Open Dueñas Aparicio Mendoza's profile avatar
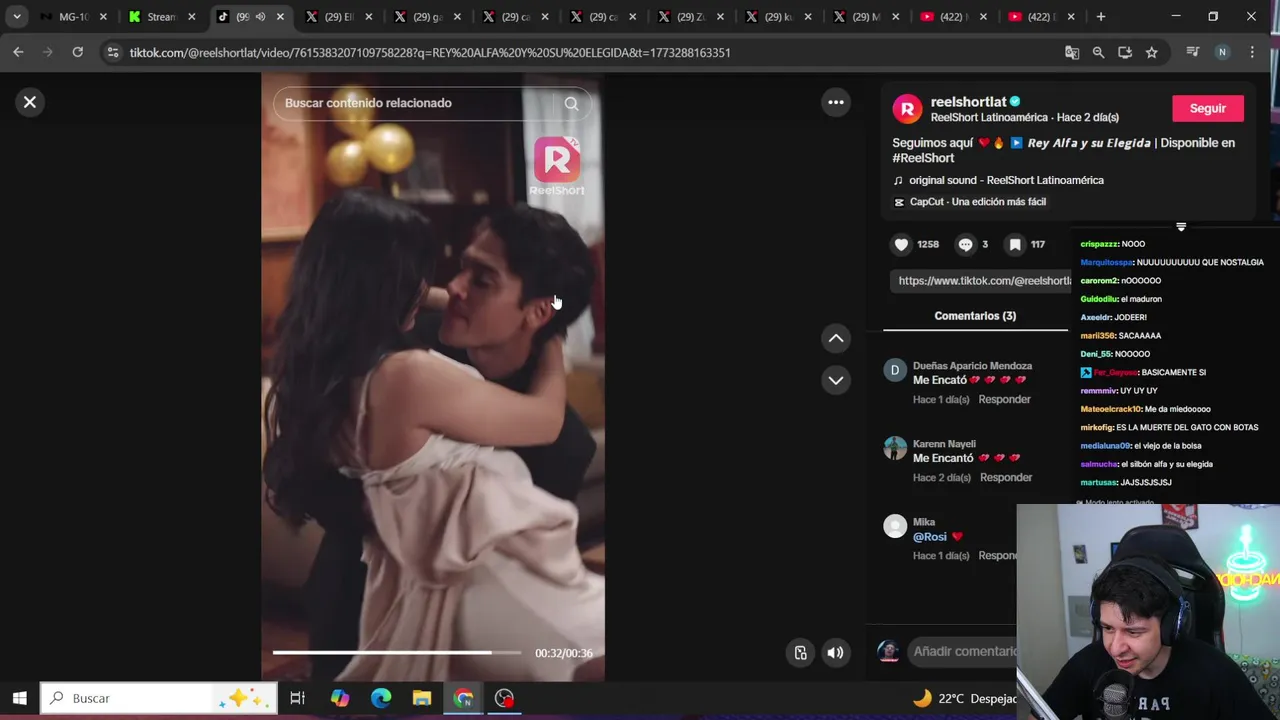The width and height of the screenshot is (1280, 720). coord(895,370)
